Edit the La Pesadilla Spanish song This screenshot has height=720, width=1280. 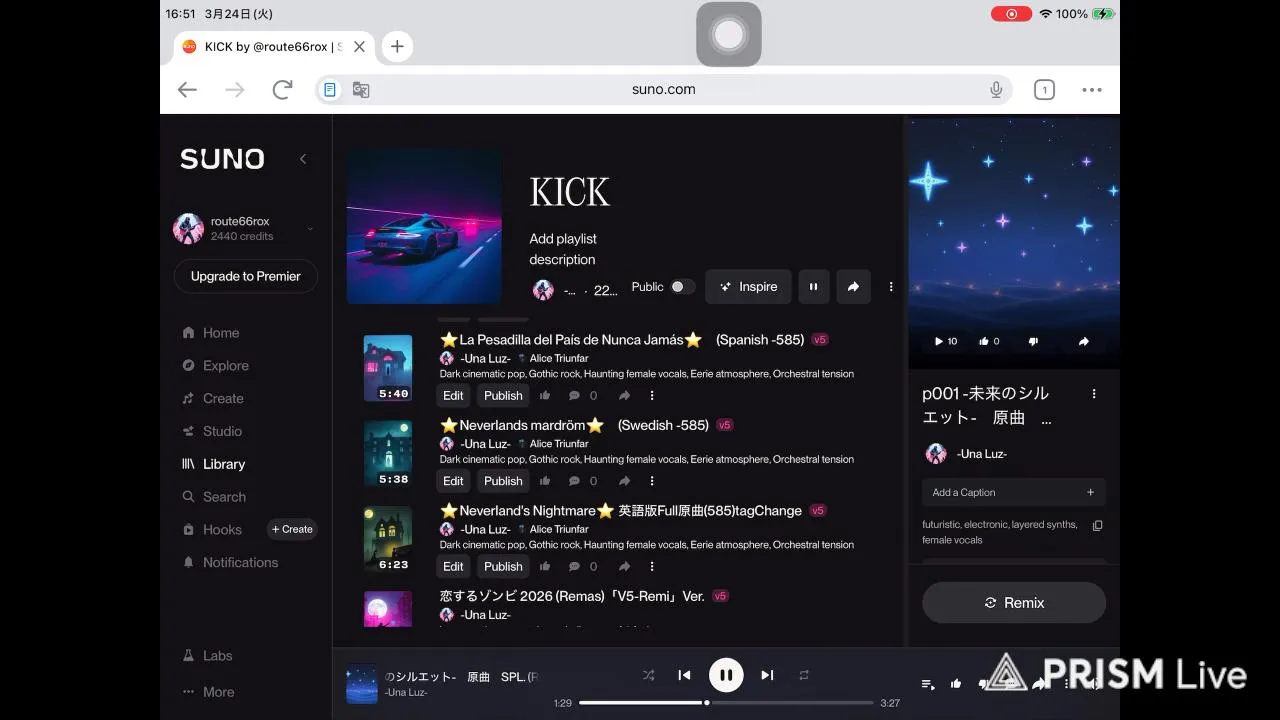coord(454,396)
